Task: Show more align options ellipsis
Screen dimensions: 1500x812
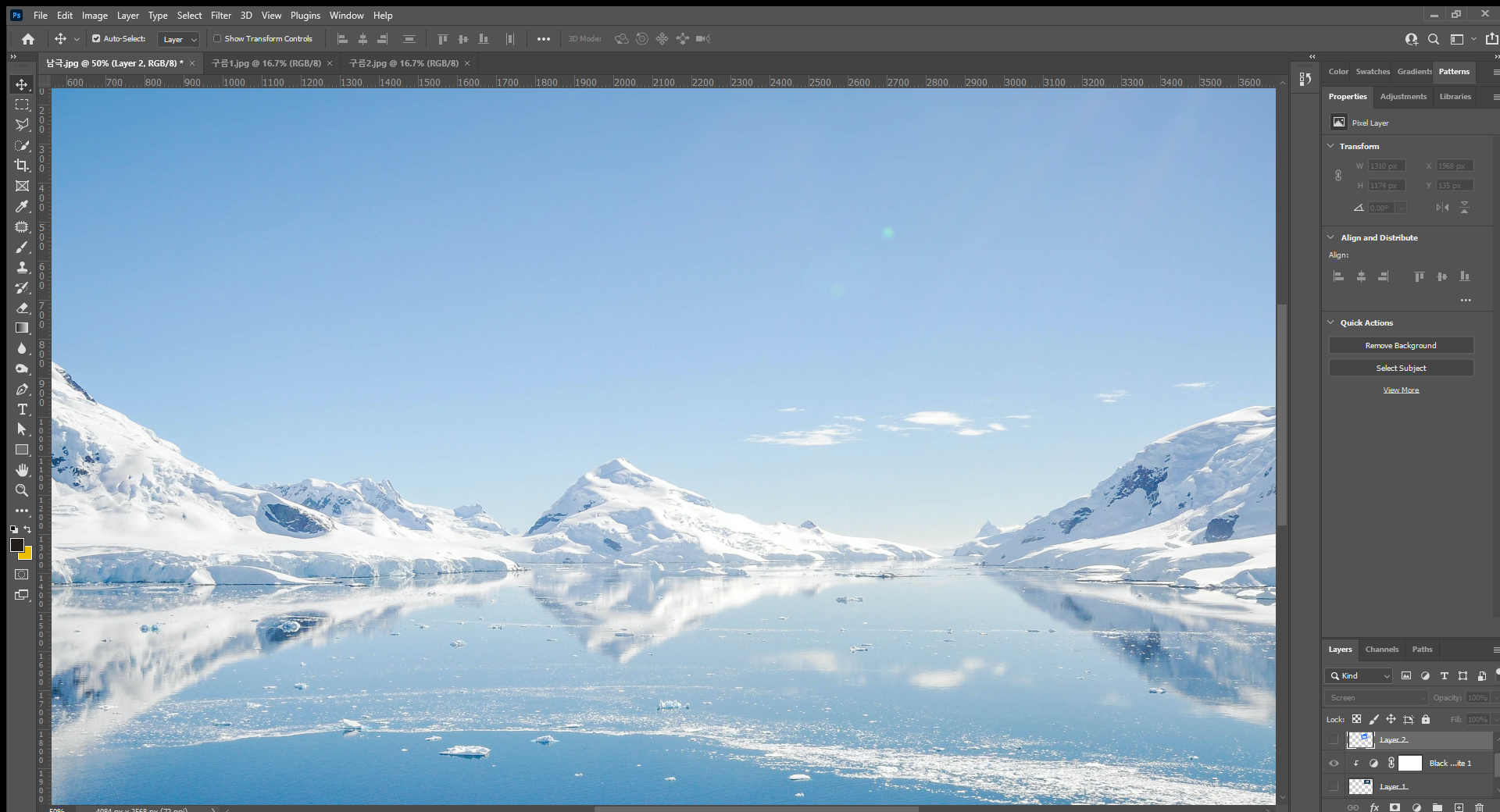Action: [1466, 300]
